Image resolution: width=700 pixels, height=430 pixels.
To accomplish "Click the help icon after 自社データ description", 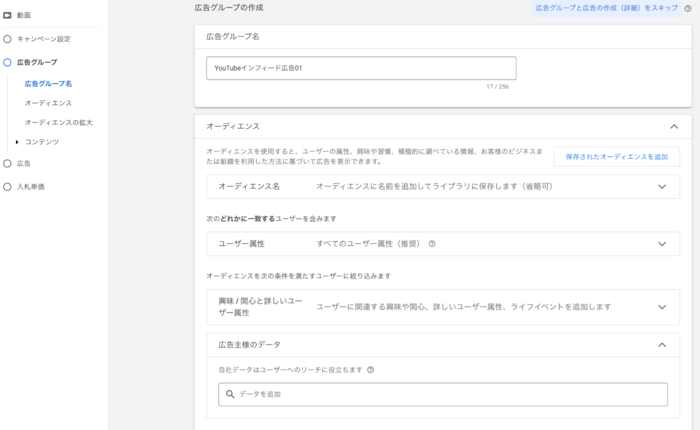I will coord(370,369).
